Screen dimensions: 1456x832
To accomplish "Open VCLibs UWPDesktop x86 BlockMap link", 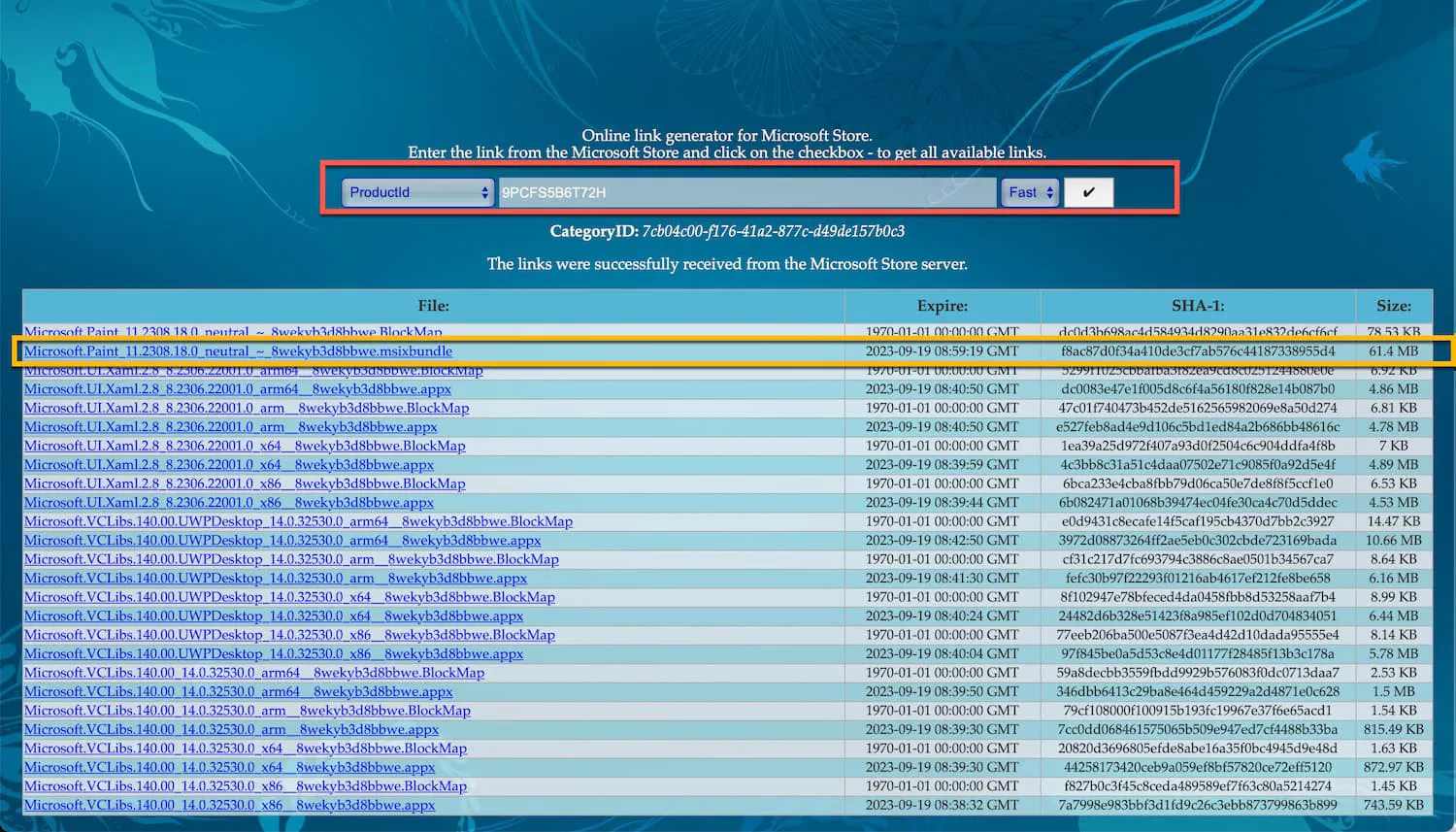I will pyautogui.click(x=289, y=635).
